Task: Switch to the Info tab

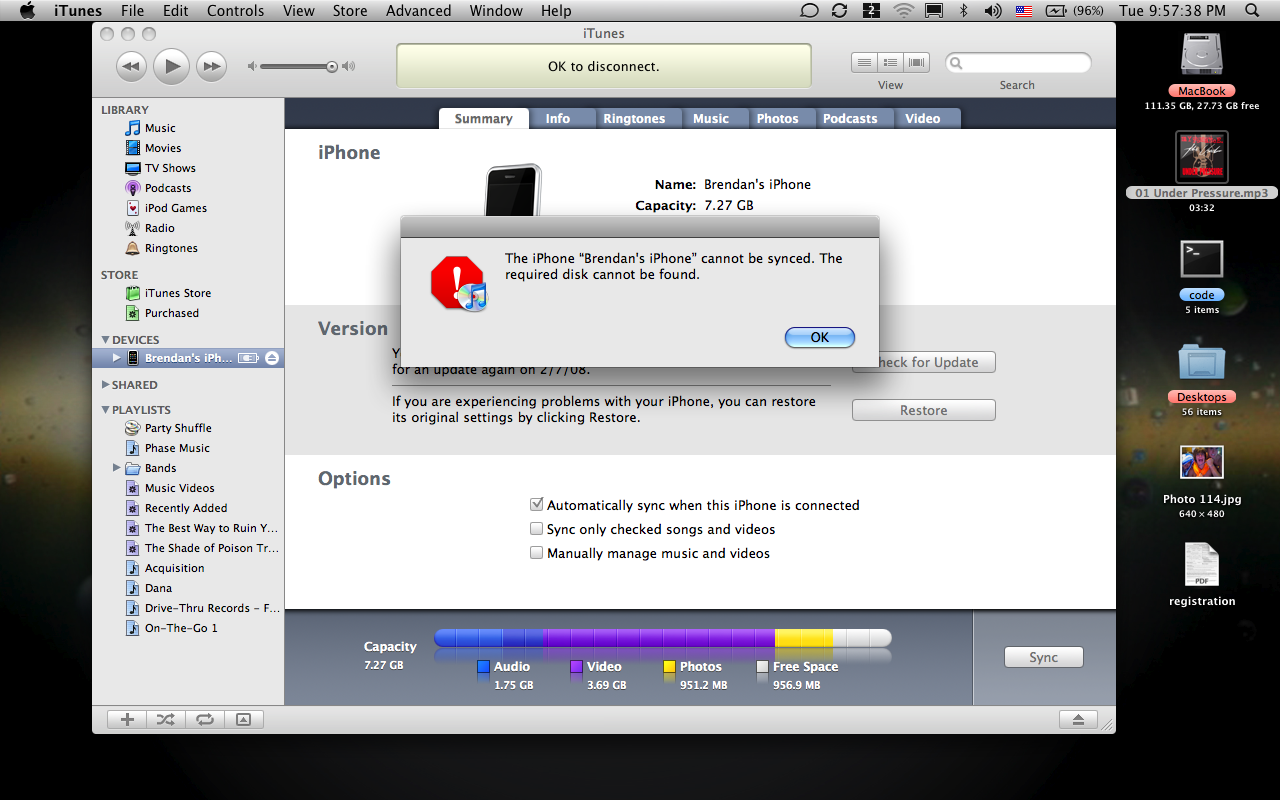Action: tap(558, 118)
